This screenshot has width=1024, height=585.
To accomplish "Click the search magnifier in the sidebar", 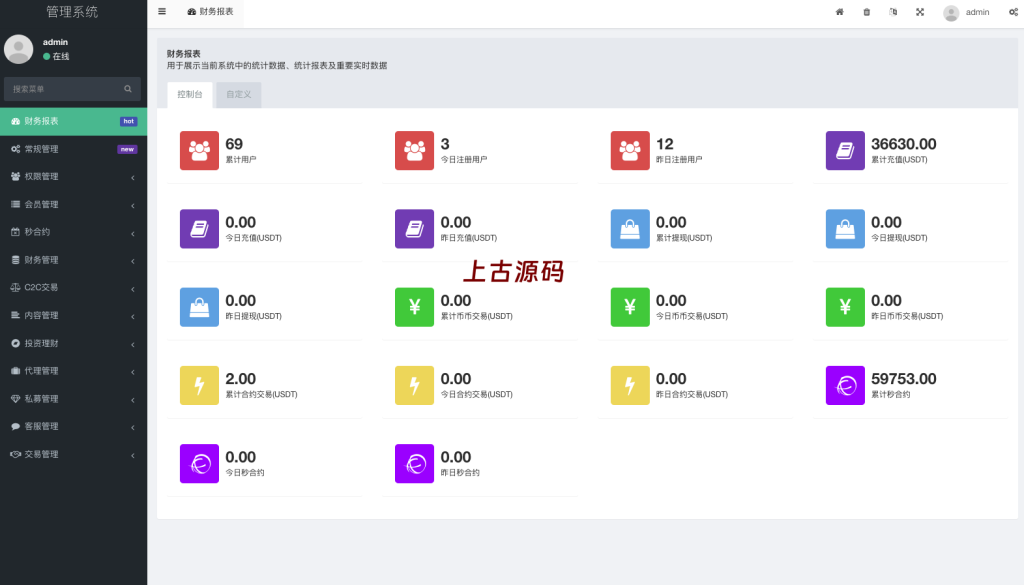I will tap(128, 89).
